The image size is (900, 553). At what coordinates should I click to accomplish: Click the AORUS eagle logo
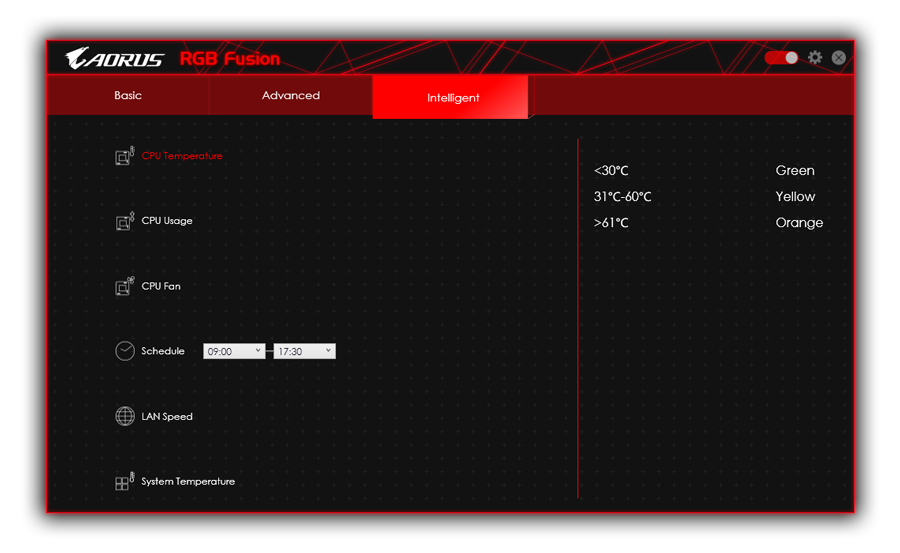[115, 59]
